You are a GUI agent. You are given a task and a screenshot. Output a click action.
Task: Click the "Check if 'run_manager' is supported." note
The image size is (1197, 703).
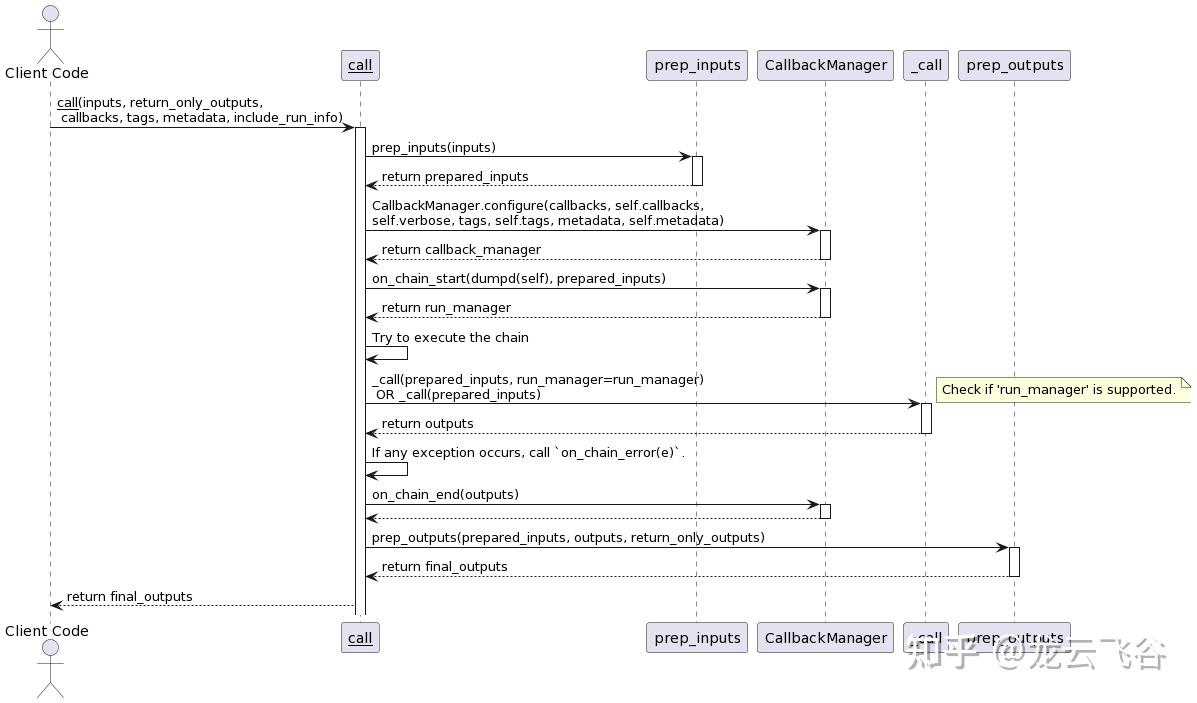pyautogui.click(x=1063, y=389)
